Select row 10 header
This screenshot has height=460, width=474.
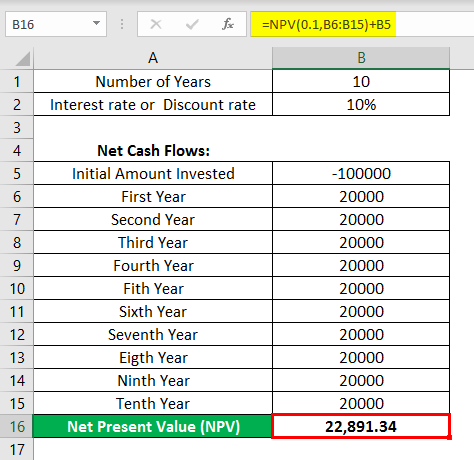coord(17,288)
